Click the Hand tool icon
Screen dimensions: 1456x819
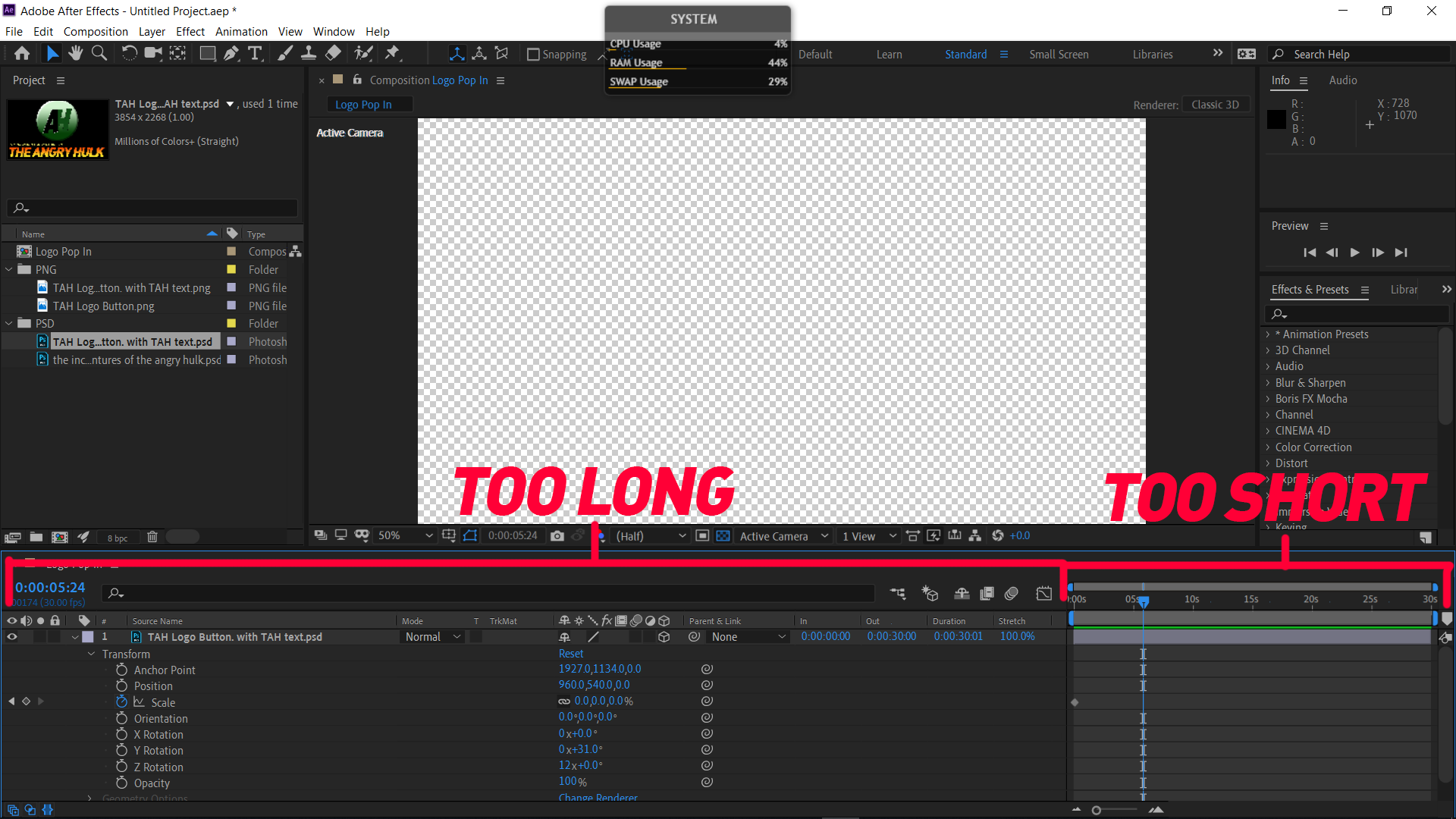(x=76, y=53)
